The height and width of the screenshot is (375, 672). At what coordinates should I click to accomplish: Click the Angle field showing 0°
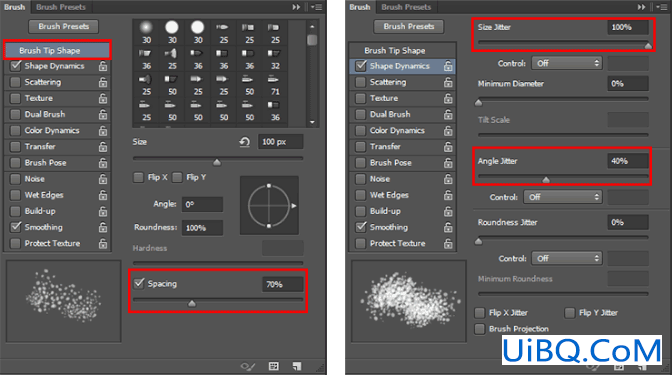[202, 204]
